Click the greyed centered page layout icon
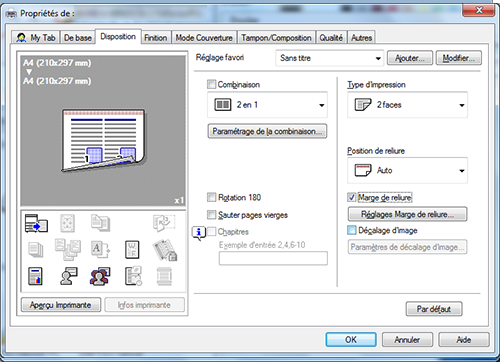 [67, 223]
